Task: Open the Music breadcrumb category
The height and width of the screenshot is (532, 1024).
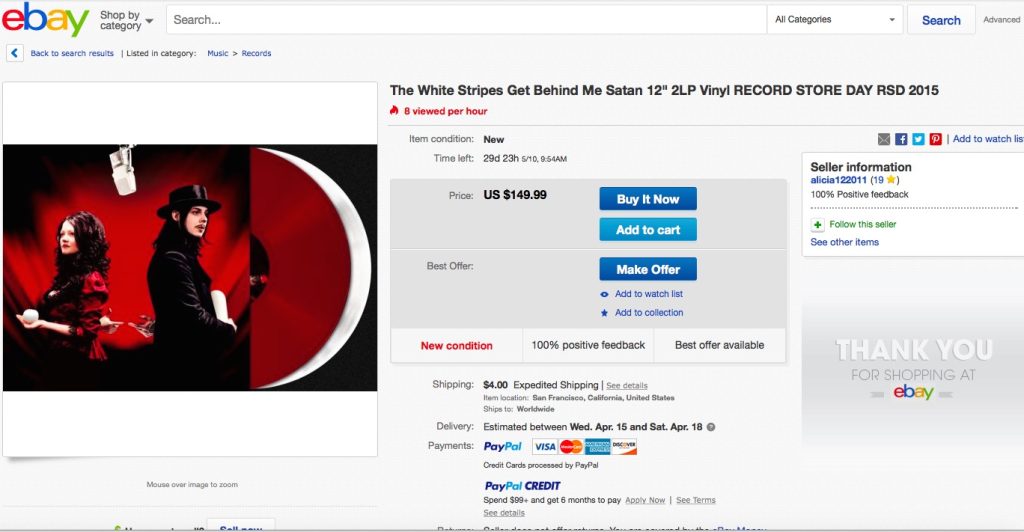Action: (x=217, y=53)
